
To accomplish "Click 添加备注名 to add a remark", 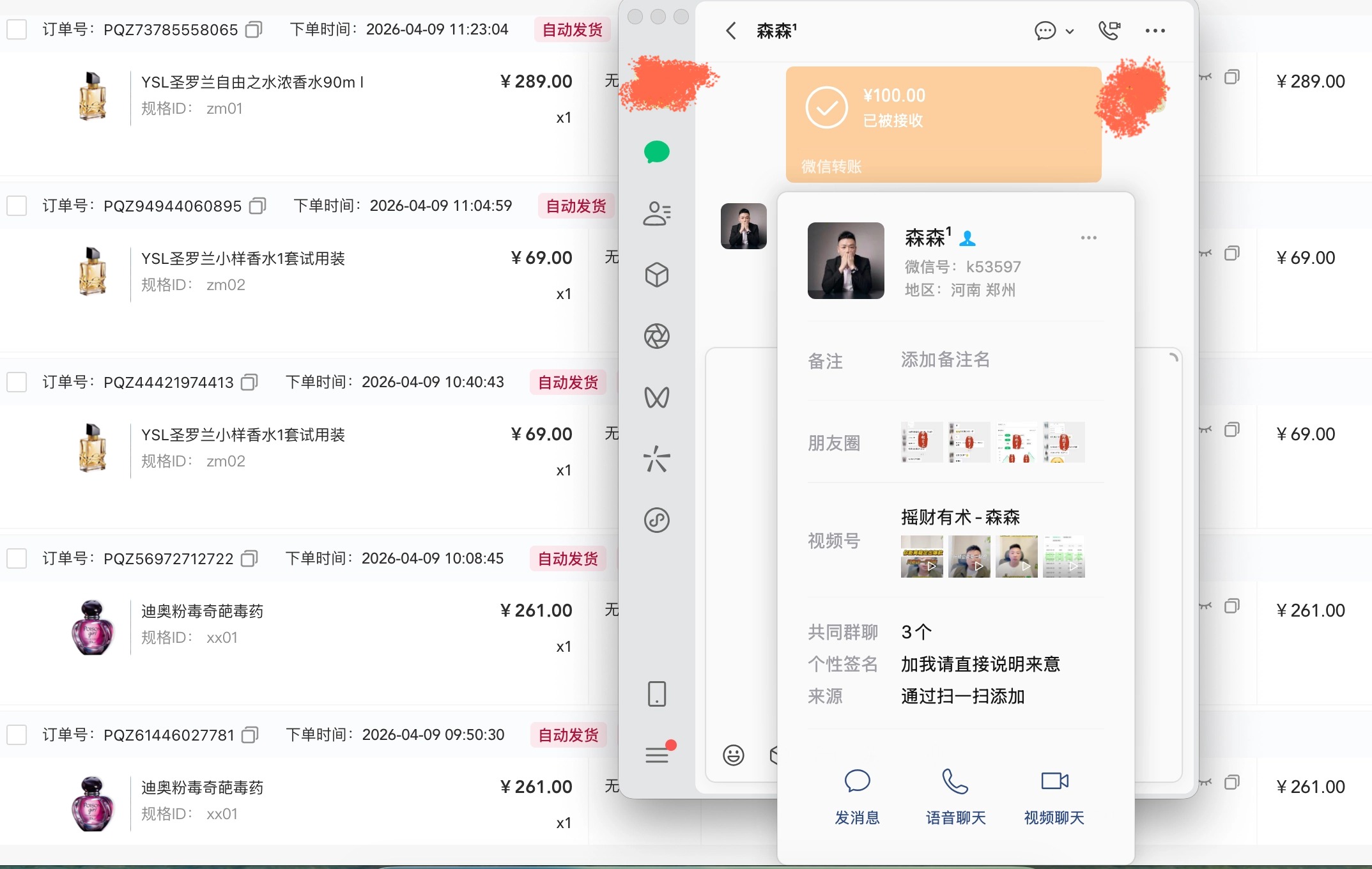I will click(x=944, y=360).
